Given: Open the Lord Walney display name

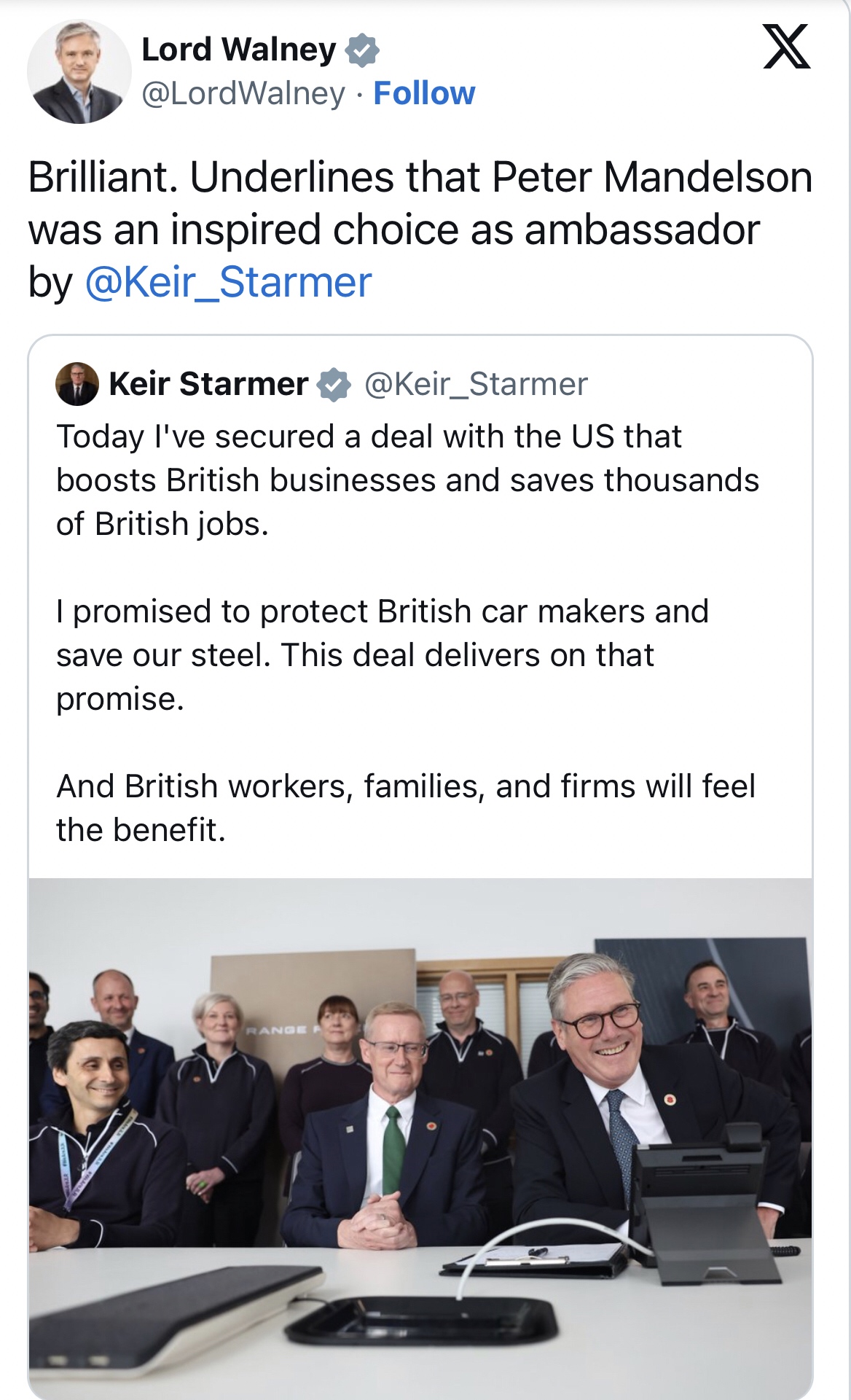Looking at the screenshot, I should click(238, 50).
